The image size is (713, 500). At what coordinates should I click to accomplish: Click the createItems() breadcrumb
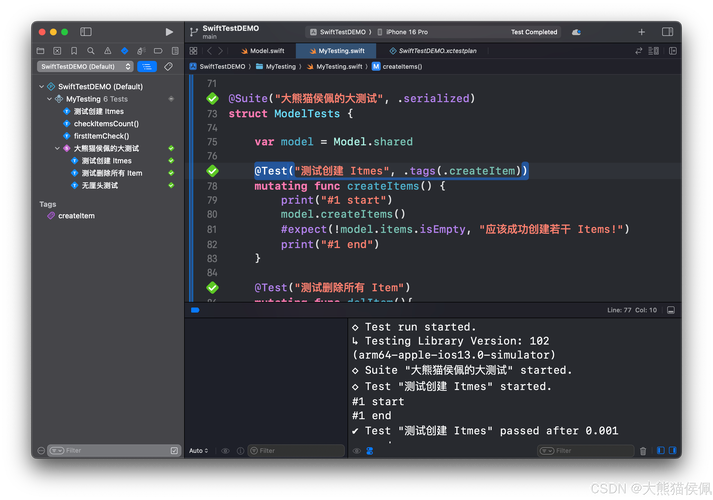[x=397, y=67]
